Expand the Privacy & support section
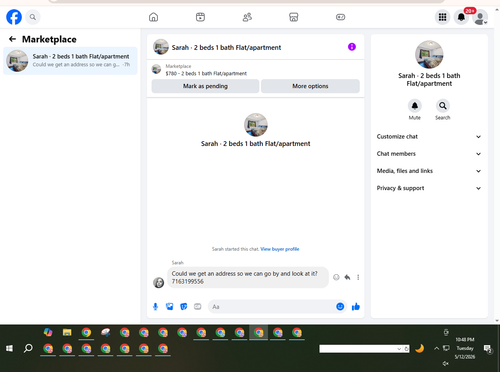This screenshot has height=372, width=500. 429,188
